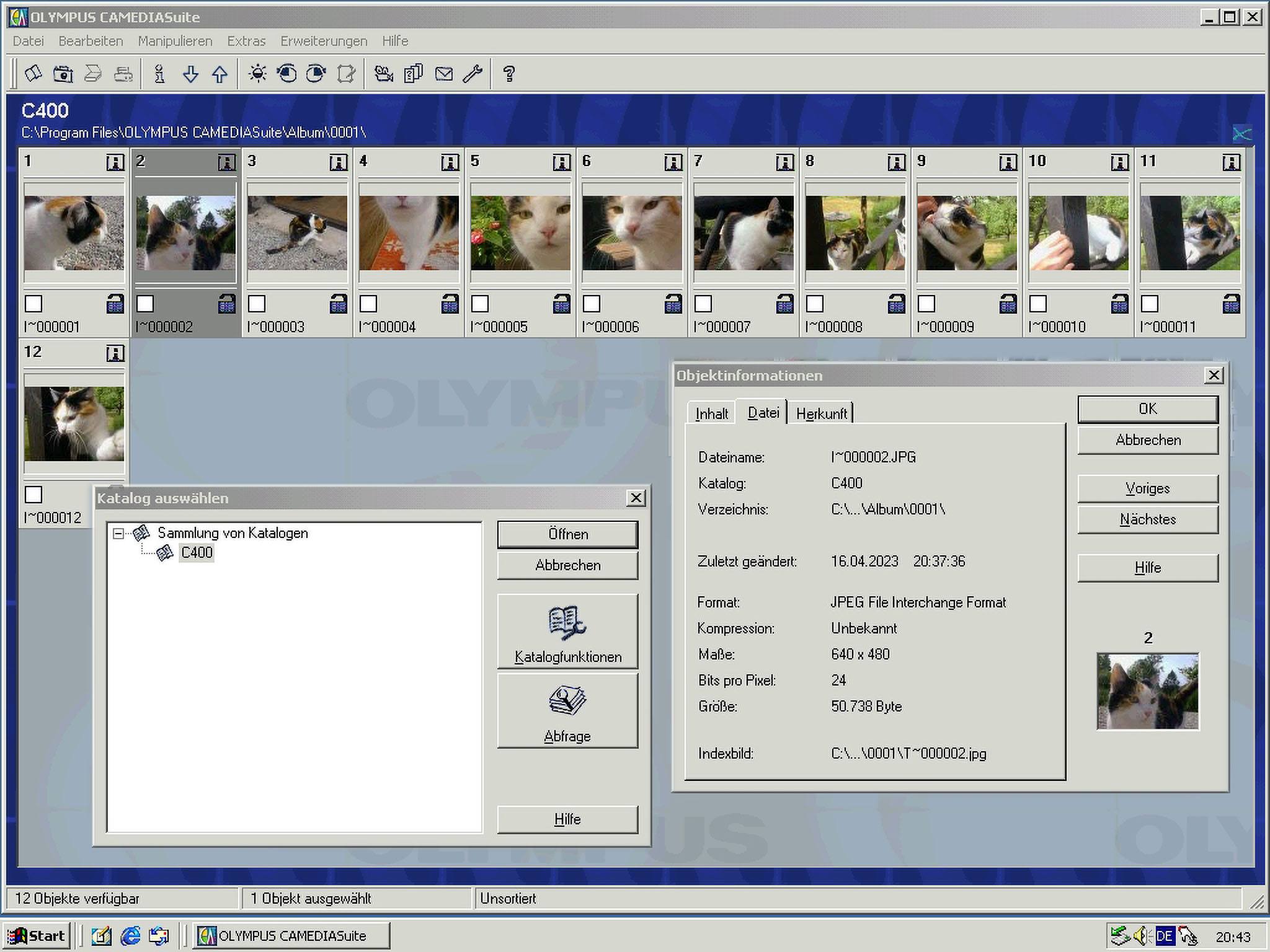Tick the checkbox for image I~000008

(x=815, y=304)
